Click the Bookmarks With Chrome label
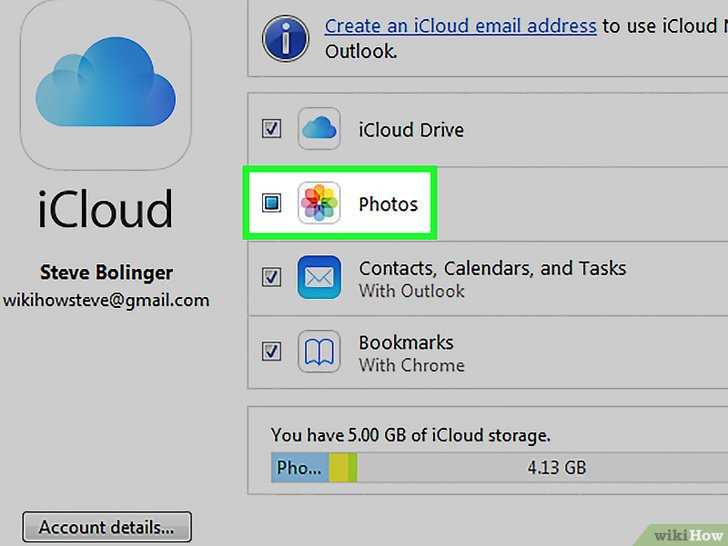The height and width of the screenshot is (546, 728). (411, 354)
